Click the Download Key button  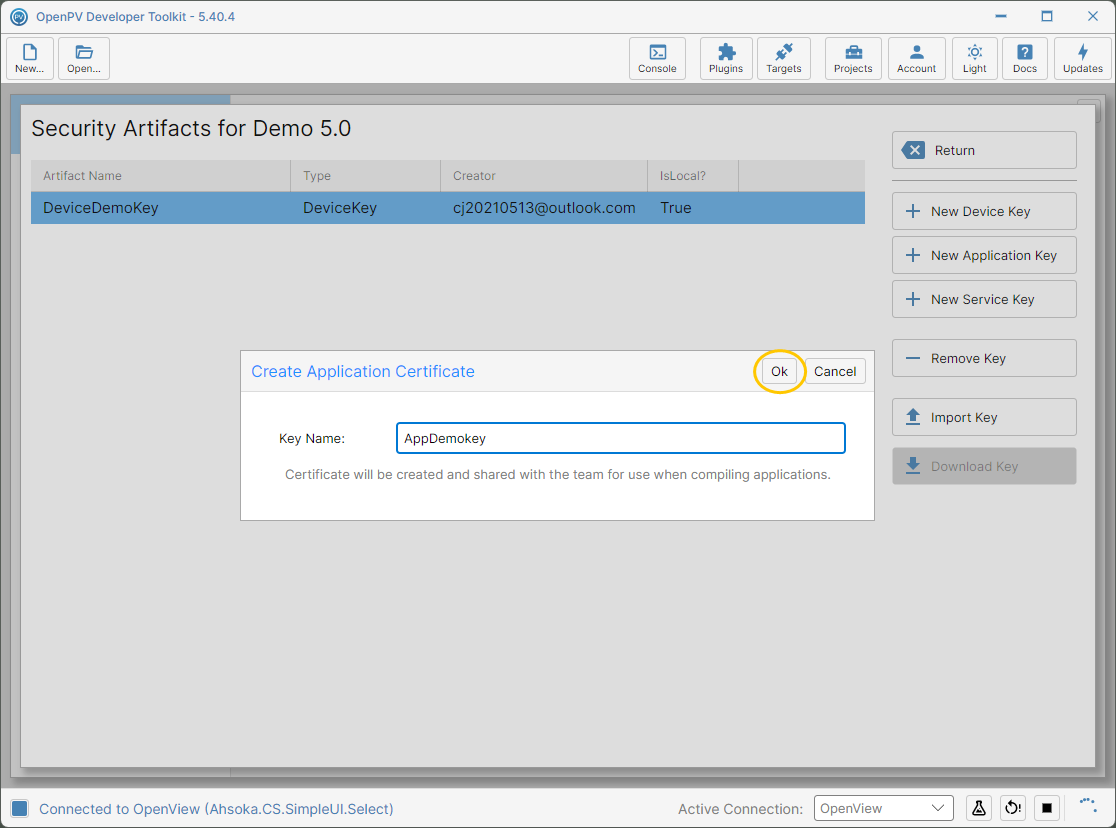tap(984, 466)
